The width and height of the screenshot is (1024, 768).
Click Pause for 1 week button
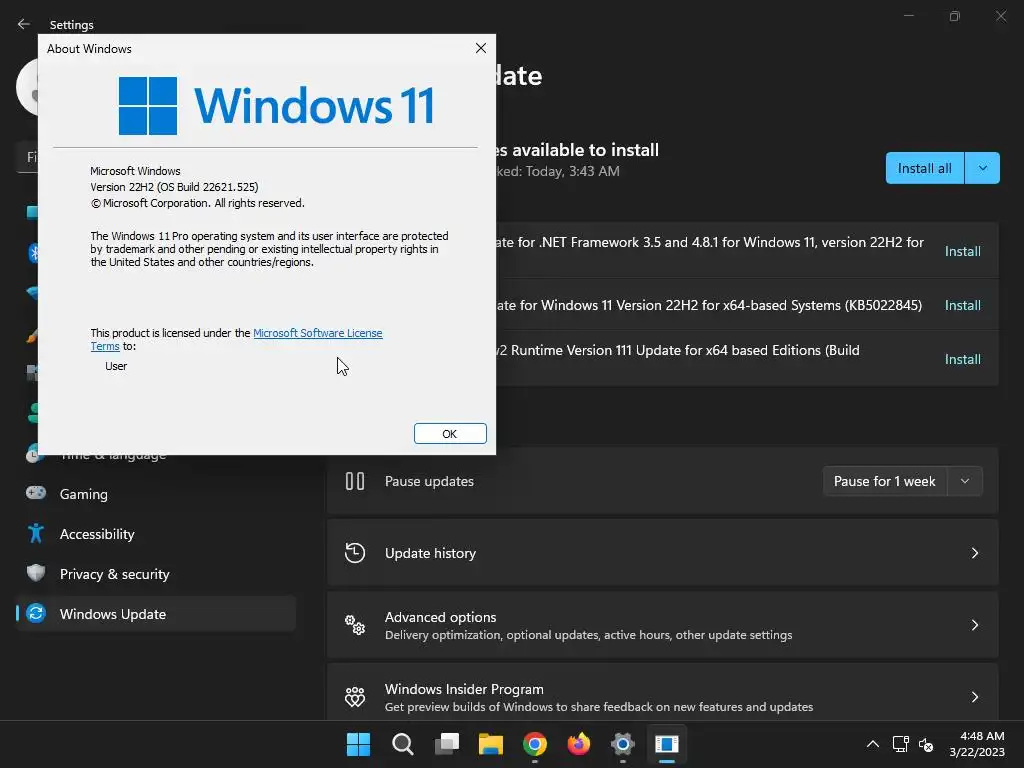point(885,481)
